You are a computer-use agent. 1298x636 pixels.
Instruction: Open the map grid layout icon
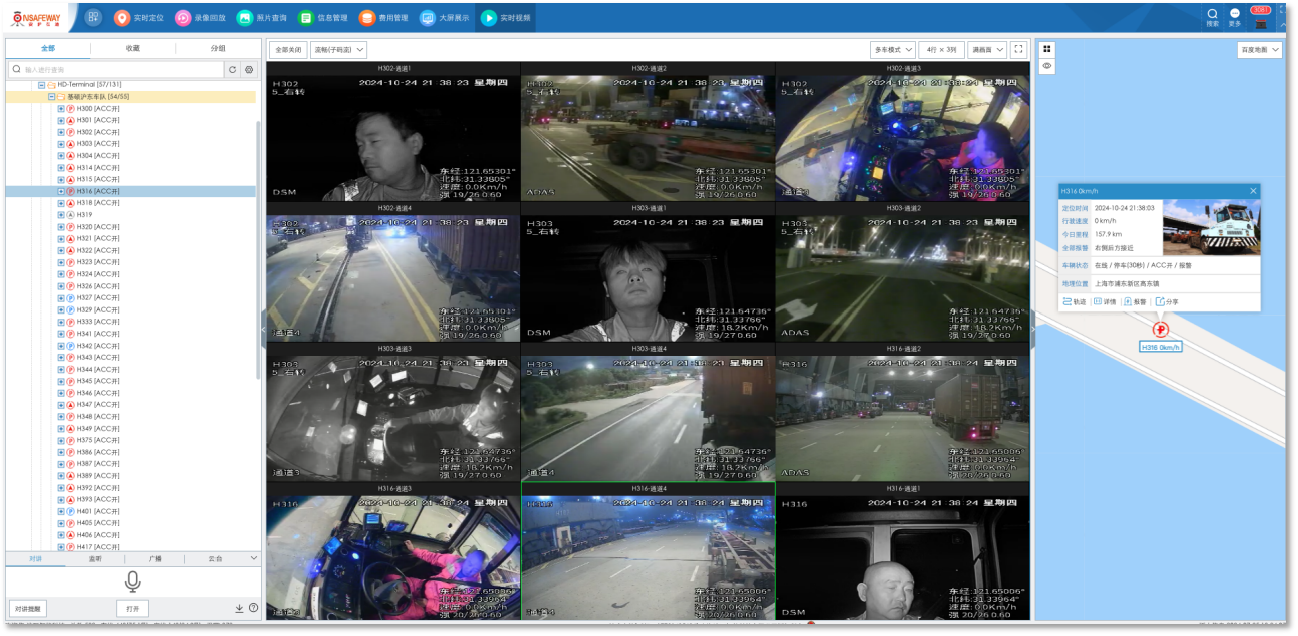(1046, 48)
